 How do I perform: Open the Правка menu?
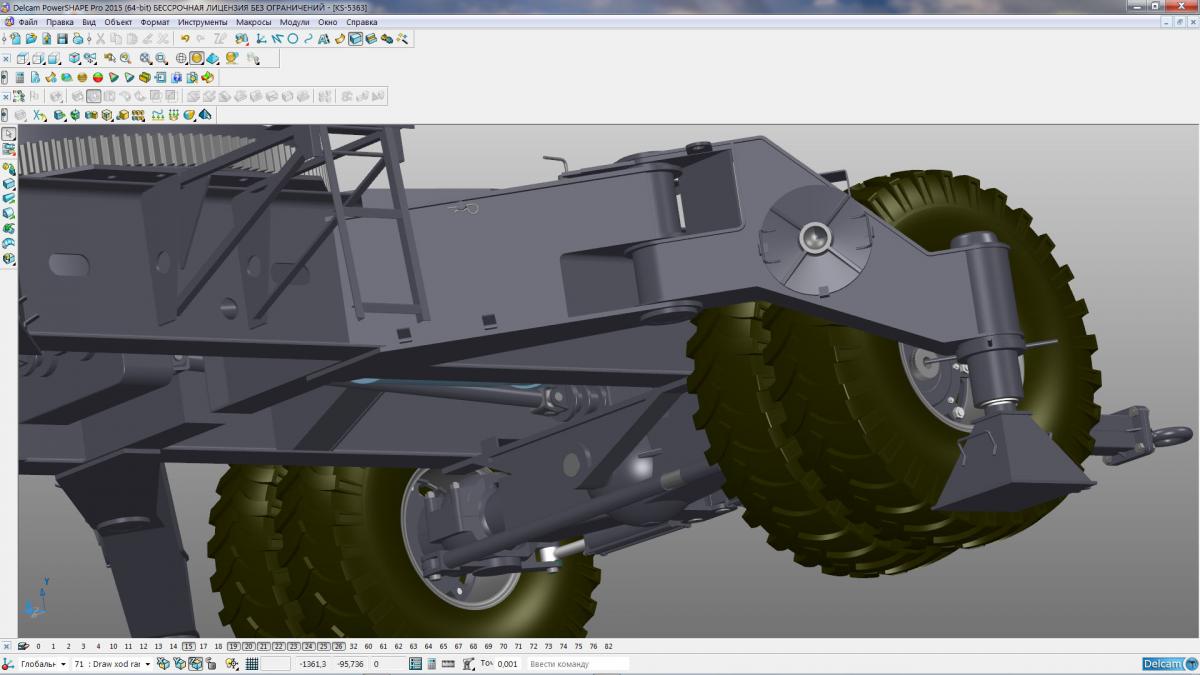point(60,21)
